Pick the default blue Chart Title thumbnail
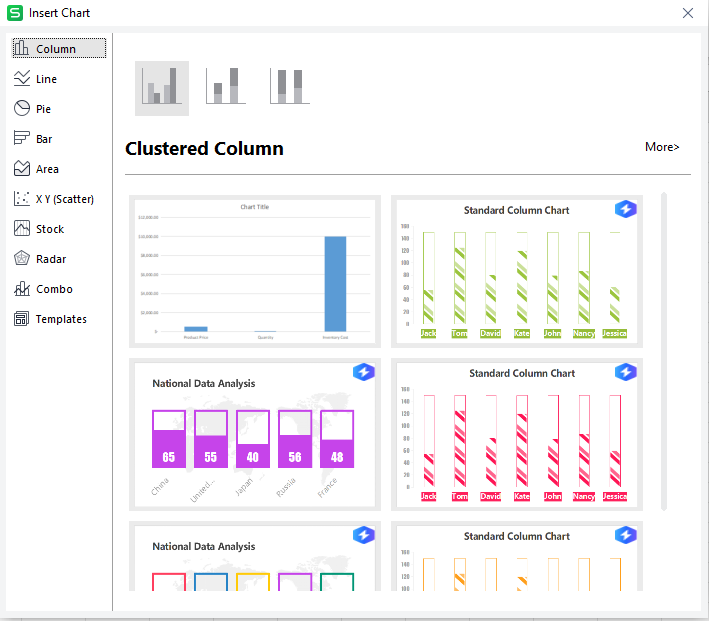Screen dimensions: 709x621 click(x=255, y=271)
